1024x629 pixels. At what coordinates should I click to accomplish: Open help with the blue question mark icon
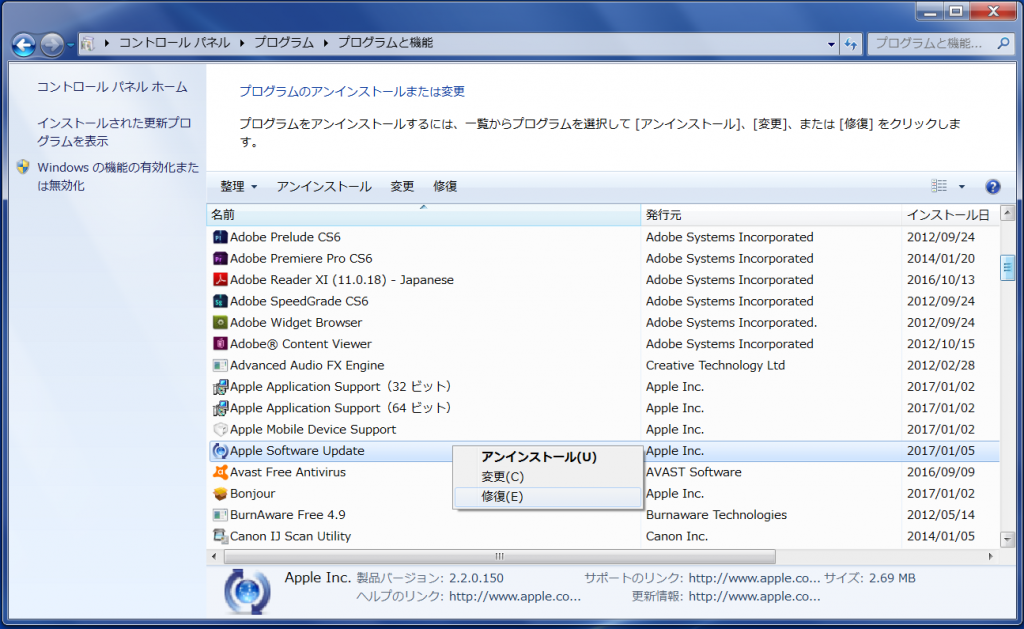tap(993, 187)
